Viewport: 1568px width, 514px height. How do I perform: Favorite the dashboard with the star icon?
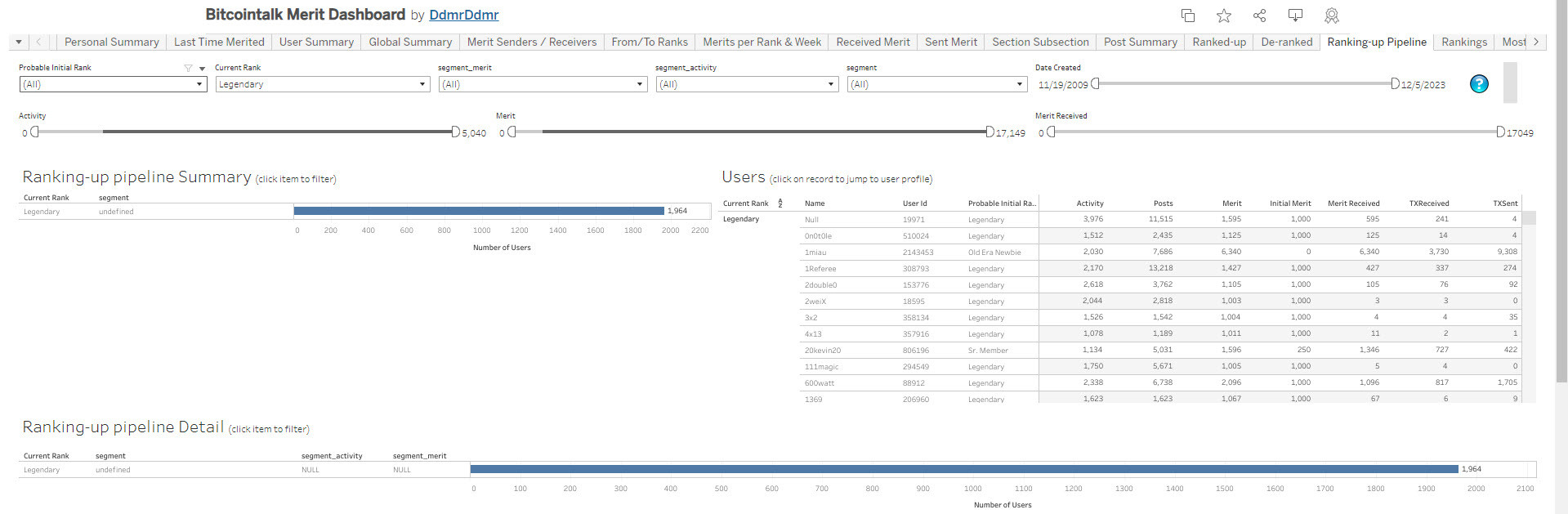click(1223, 16)
